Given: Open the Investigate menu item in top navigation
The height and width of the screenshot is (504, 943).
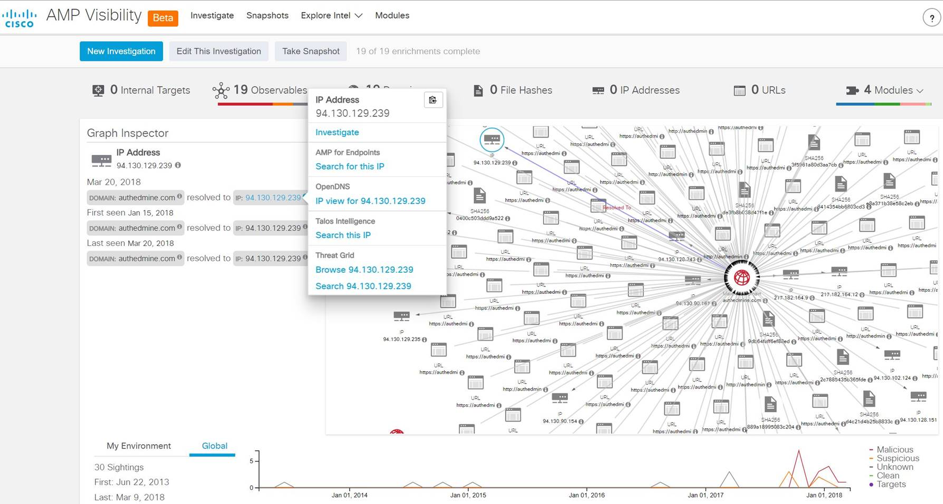Looking at the screenshot, I should (212, 16).
